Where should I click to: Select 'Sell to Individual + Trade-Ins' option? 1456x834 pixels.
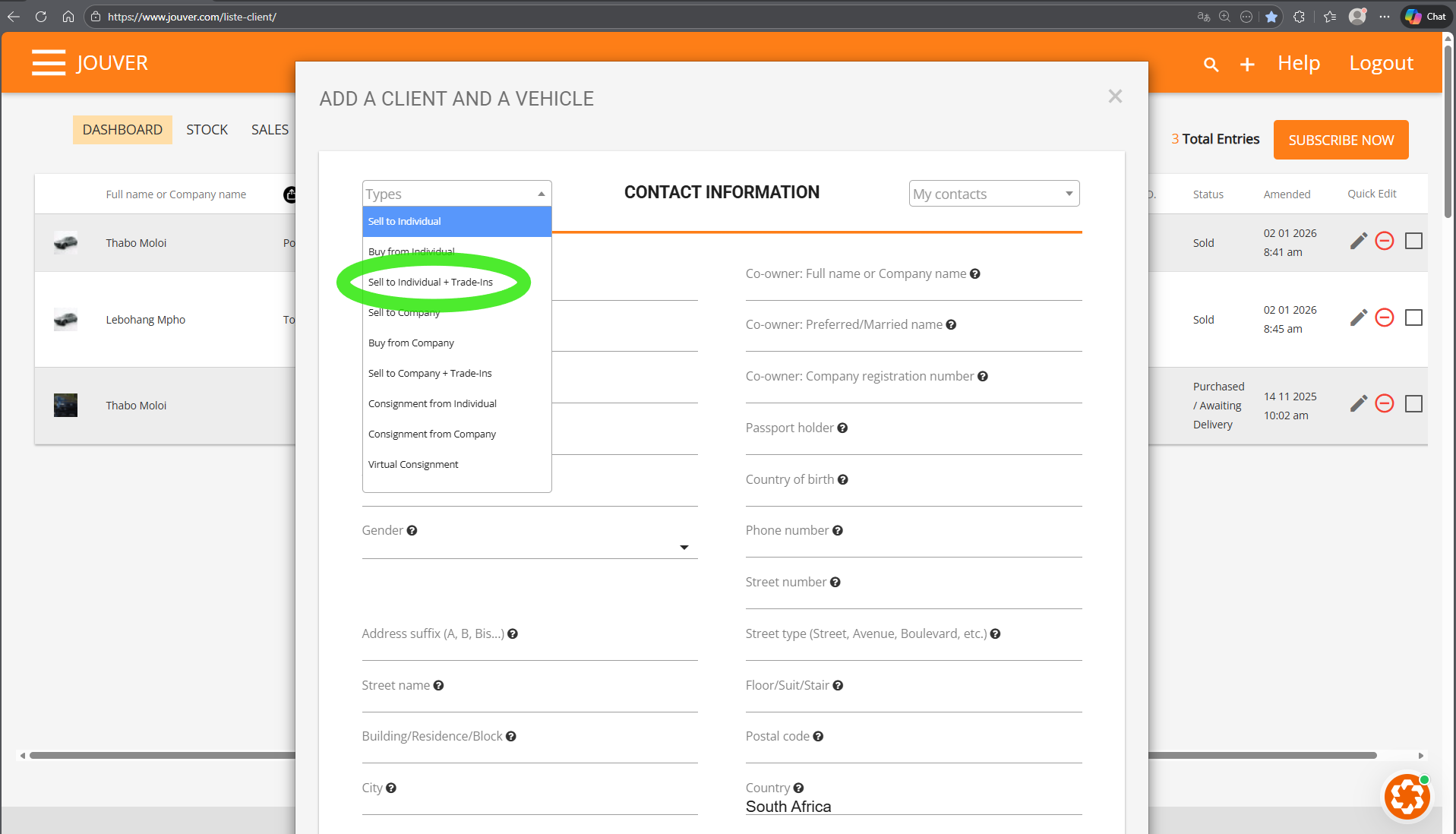point(431,283)
